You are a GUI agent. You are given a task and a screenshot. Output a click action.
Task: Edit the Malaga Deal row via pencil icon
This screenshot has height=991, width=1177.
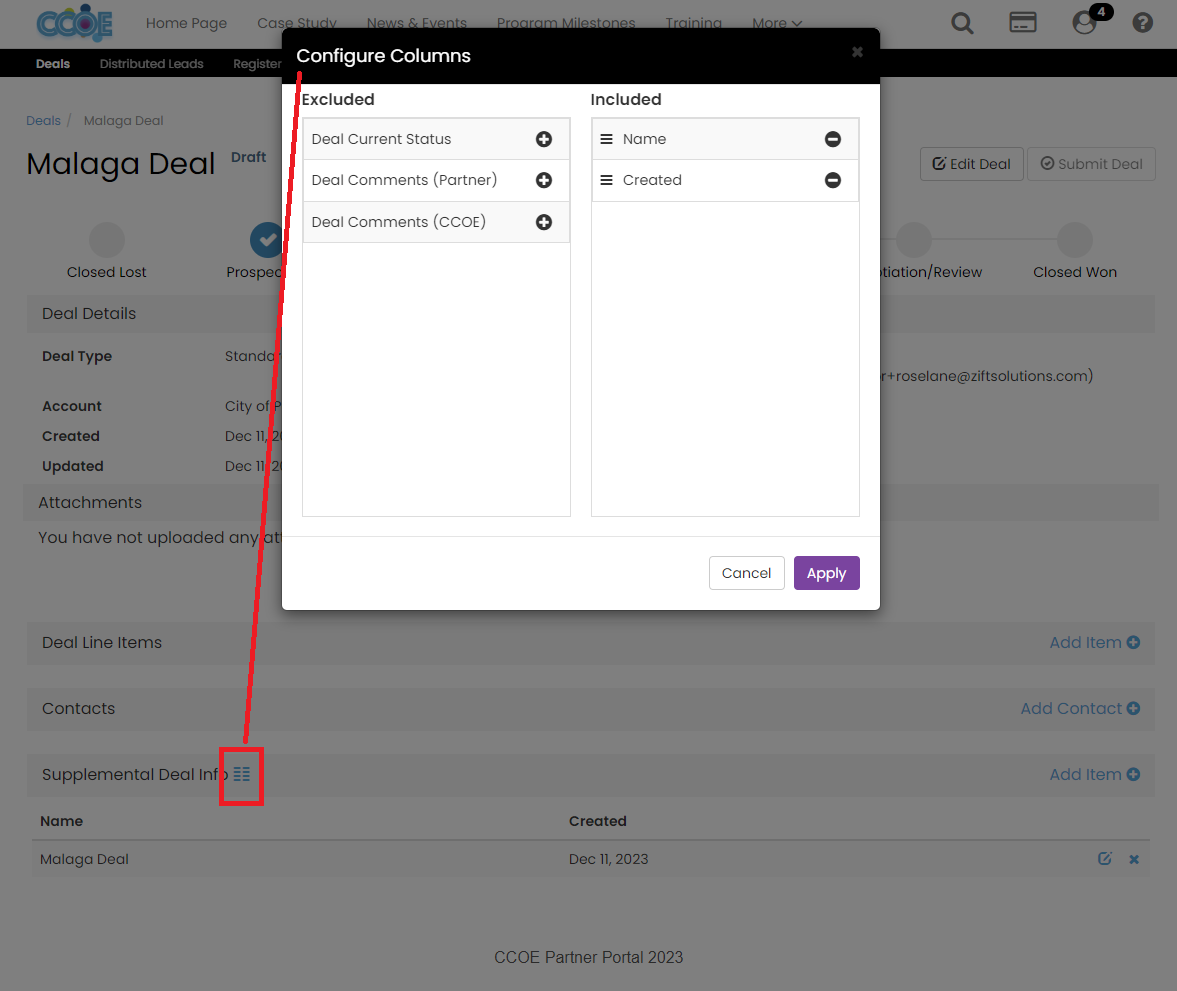[x=1104, y=858]
